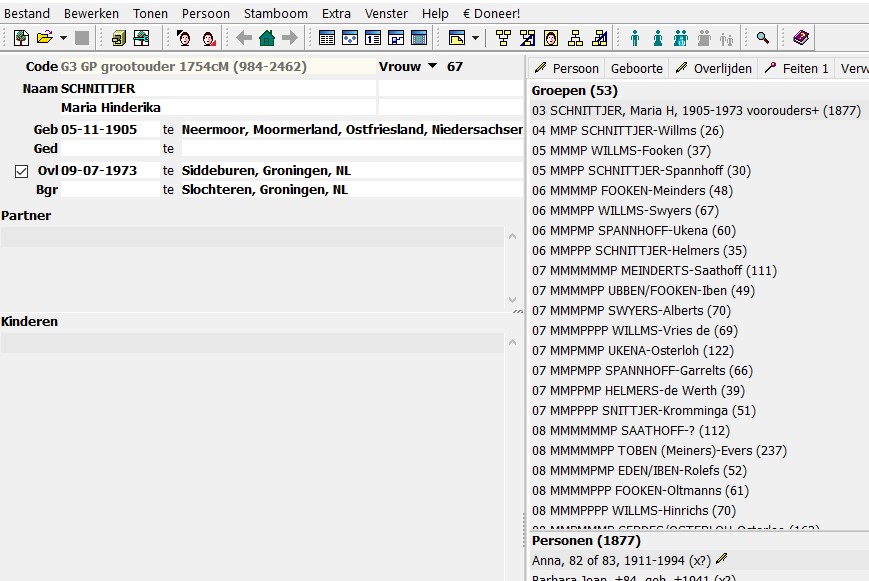Screen dimensions: 869x581
Task: Select group 04 MMP SCHNITTJER-Willms
Action: (628, 131)
